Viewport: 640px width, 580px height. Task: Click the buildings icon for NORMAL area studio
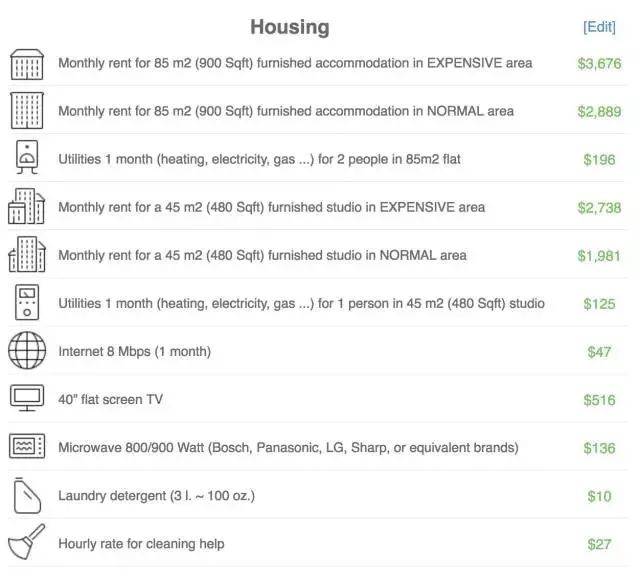27,254
